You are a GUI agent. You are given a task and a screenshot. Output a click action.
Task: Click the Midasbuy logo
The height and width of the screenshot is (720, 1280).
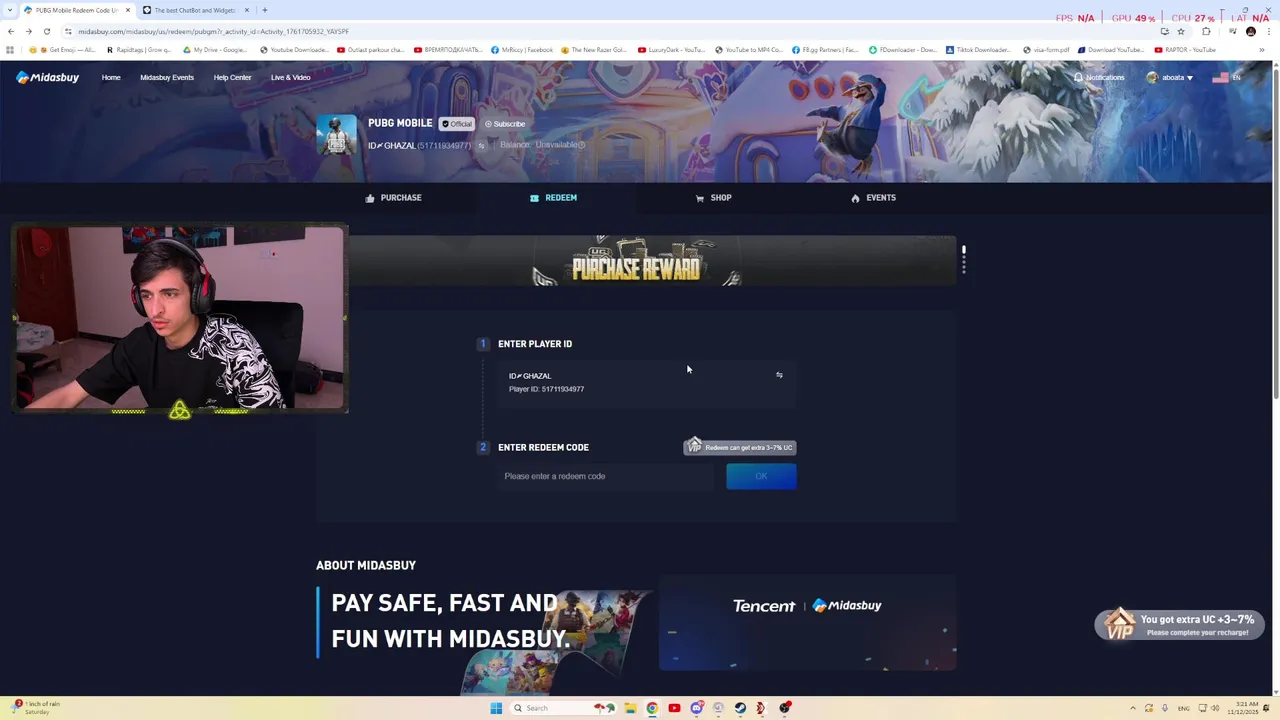pyautogui.click(x=47, y=77)
